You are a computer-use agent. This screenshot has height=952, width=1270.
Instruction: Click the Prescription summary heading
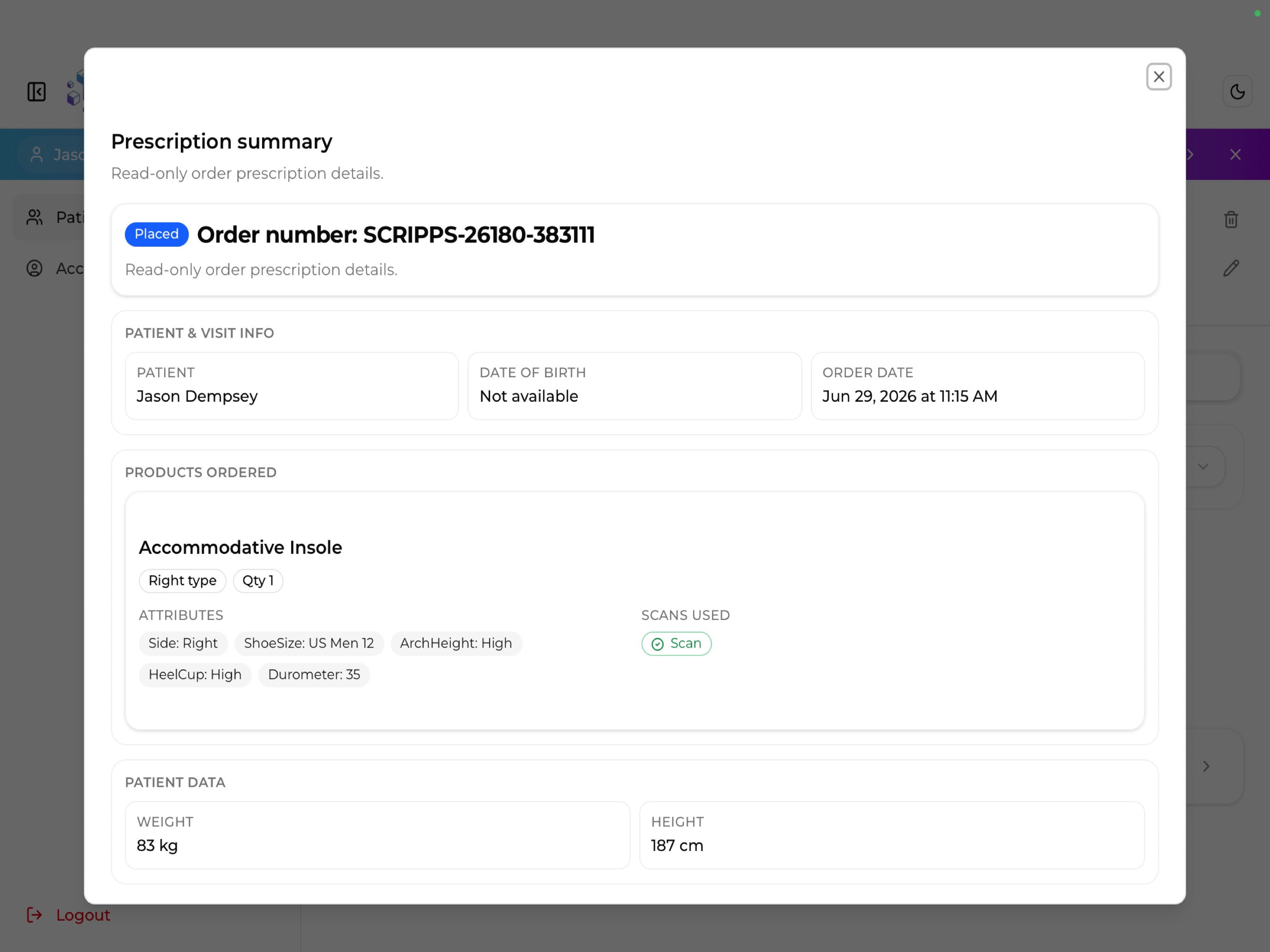pos(222,142)
